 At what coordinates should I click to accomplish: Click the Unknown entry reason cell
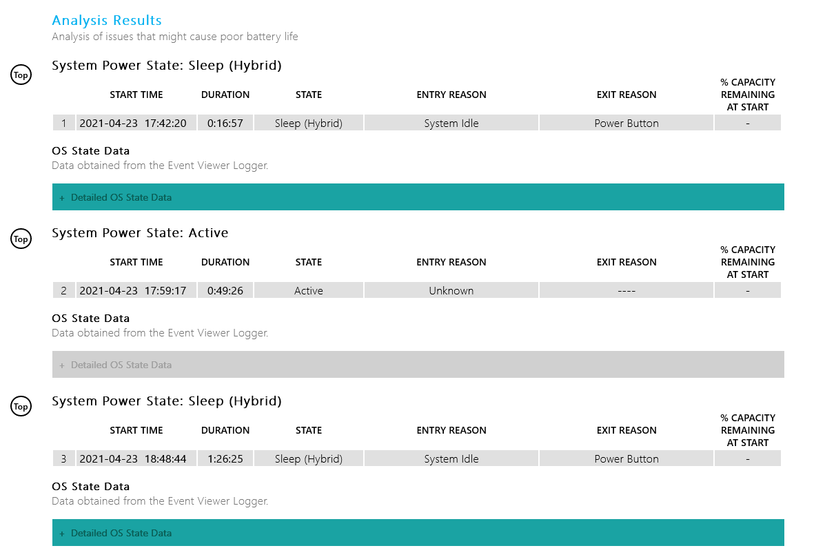click(451, 290)
